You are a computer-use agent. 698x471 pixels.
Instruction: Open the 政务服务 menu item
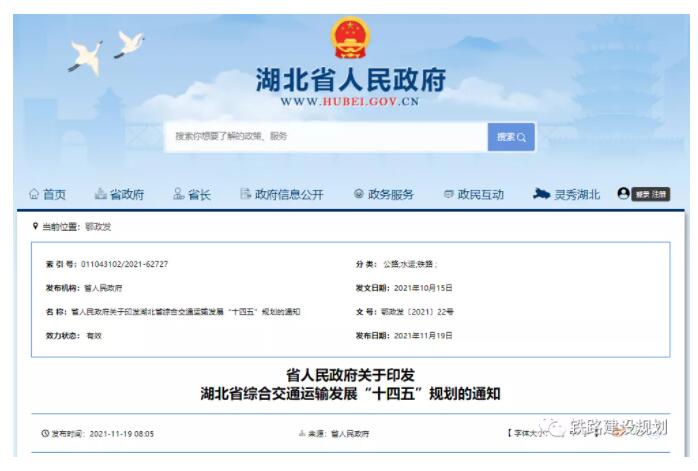[x=390, y=194]
